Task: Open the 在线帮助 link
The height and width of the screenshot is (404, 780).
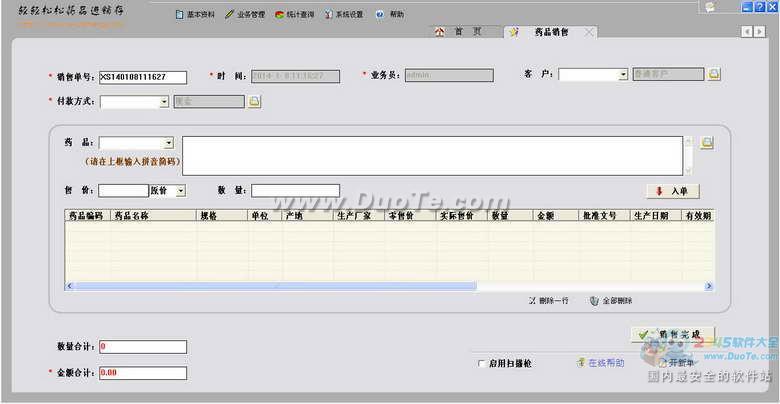Action: click(x=600, y=363)
